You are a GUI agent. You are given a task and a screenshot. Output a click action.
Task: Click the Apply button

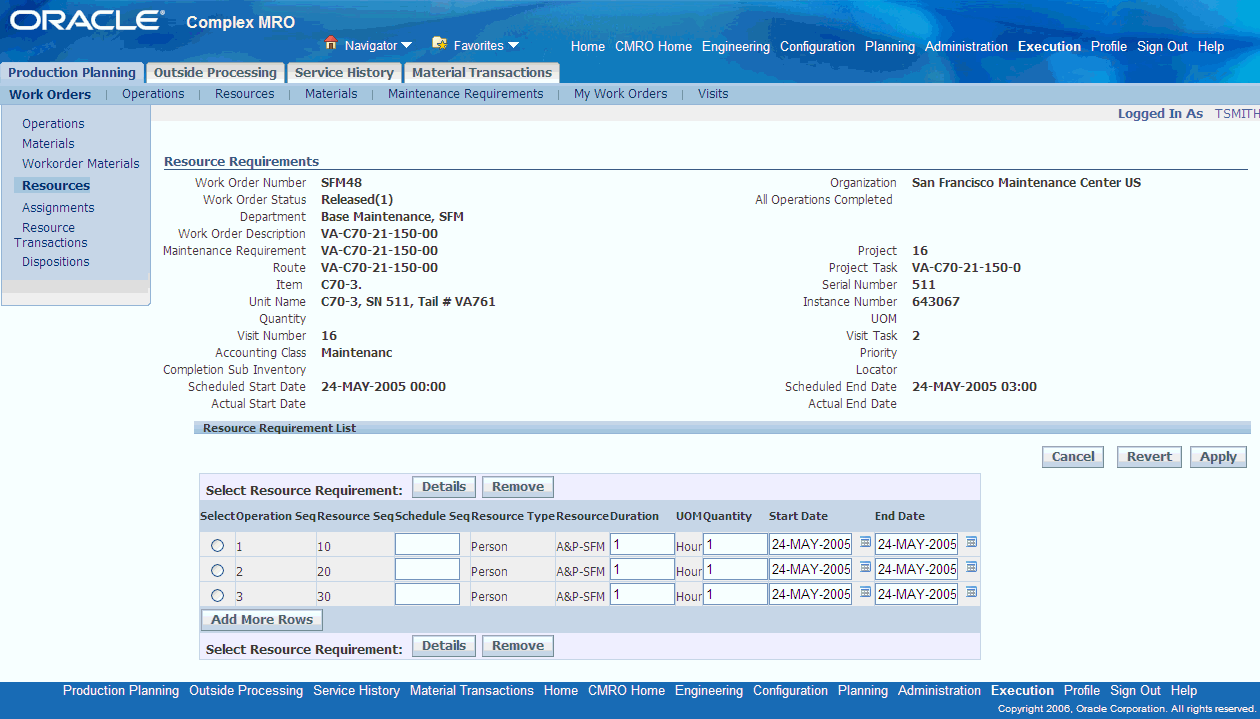[x=1218, y=456]
